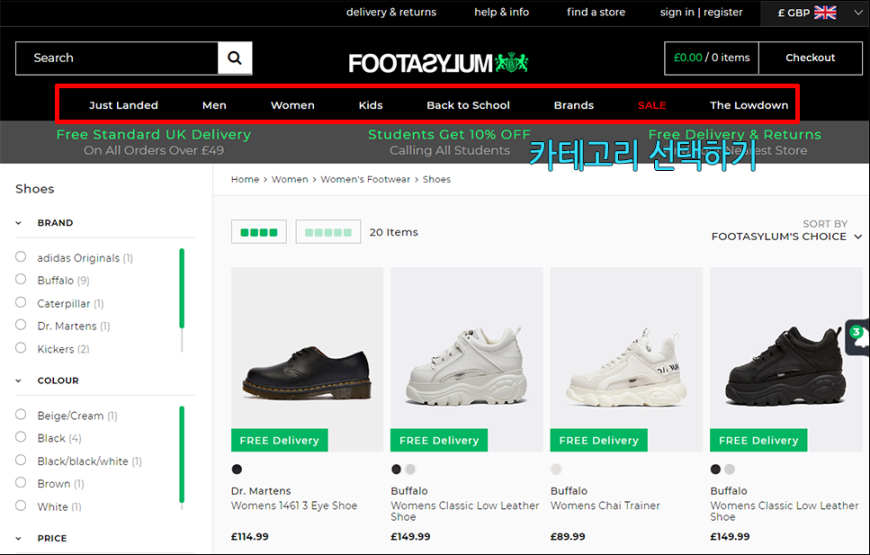Viewport: 870px width, 555px height.
Task: Select Black colour filter
Action: pos(21,437)
